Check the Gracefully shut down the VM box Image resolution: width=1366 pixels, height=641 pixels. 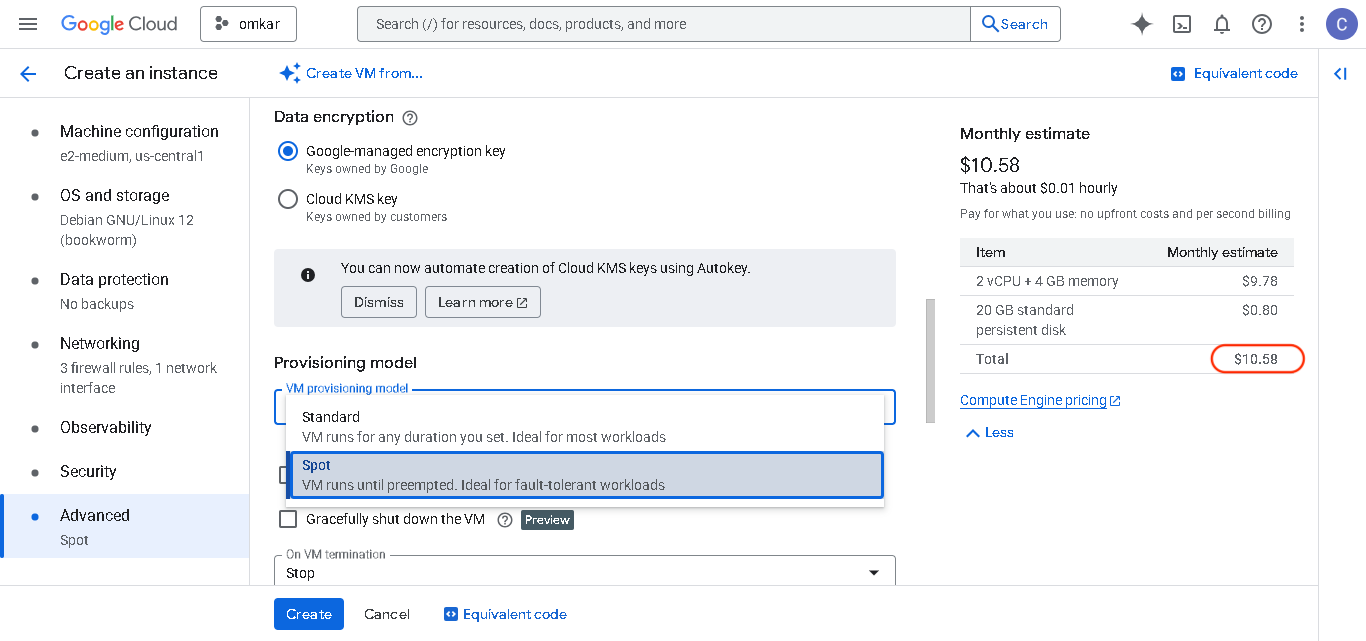click(x=288, y=519)
